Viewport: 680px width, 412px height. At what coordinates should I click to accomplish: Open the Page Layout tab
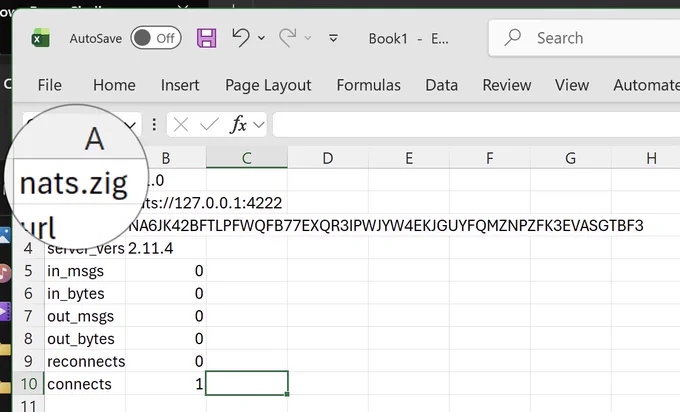tap(268, 85)
